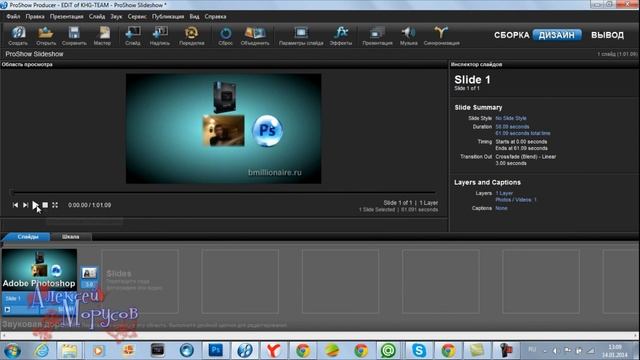Switch to ДИЗАЙН workspace
640x360 pixels.
tap(557, 35)
